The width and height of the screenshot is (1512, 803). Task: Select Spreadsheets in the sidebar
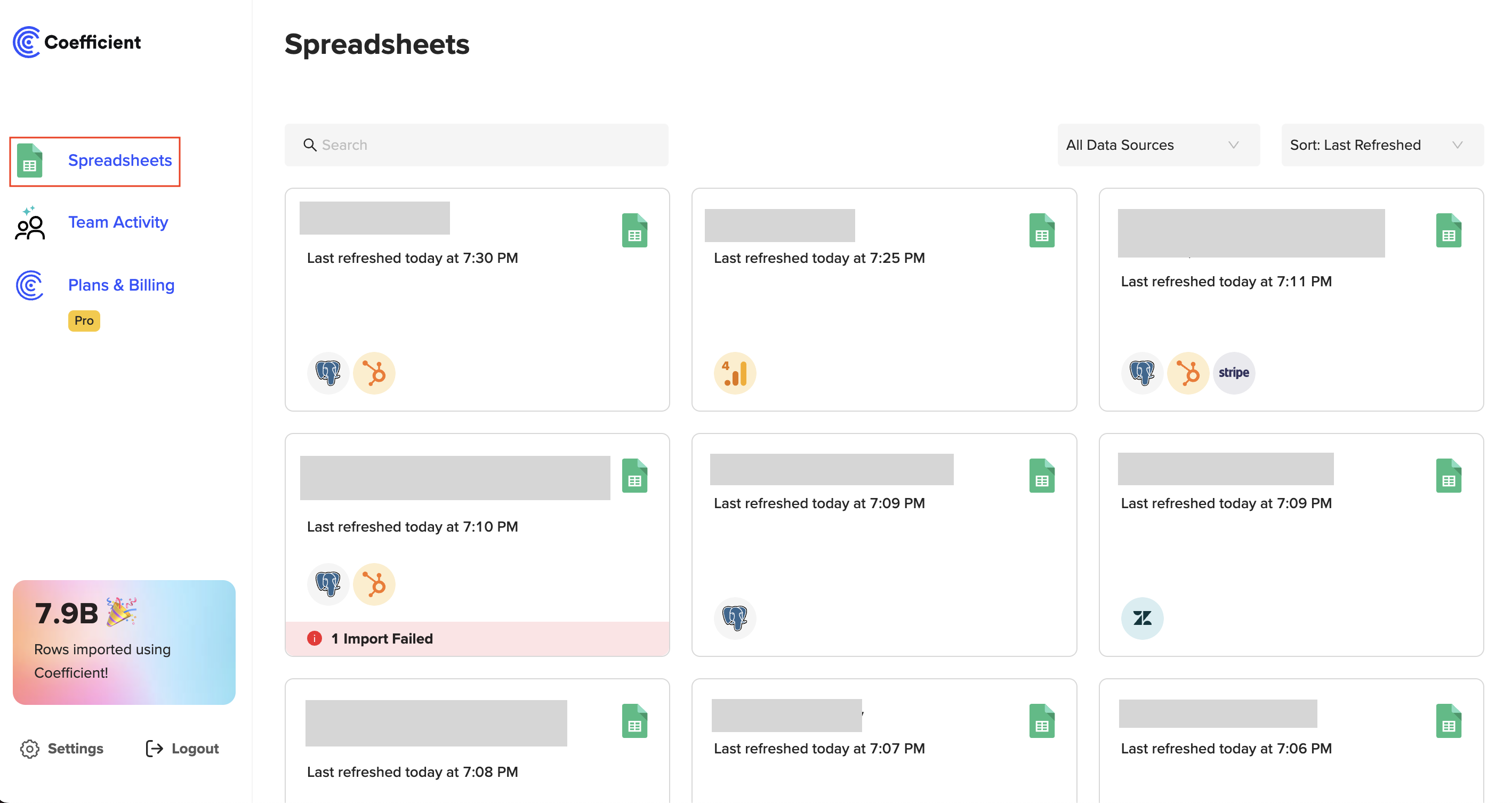click(119, 161)
